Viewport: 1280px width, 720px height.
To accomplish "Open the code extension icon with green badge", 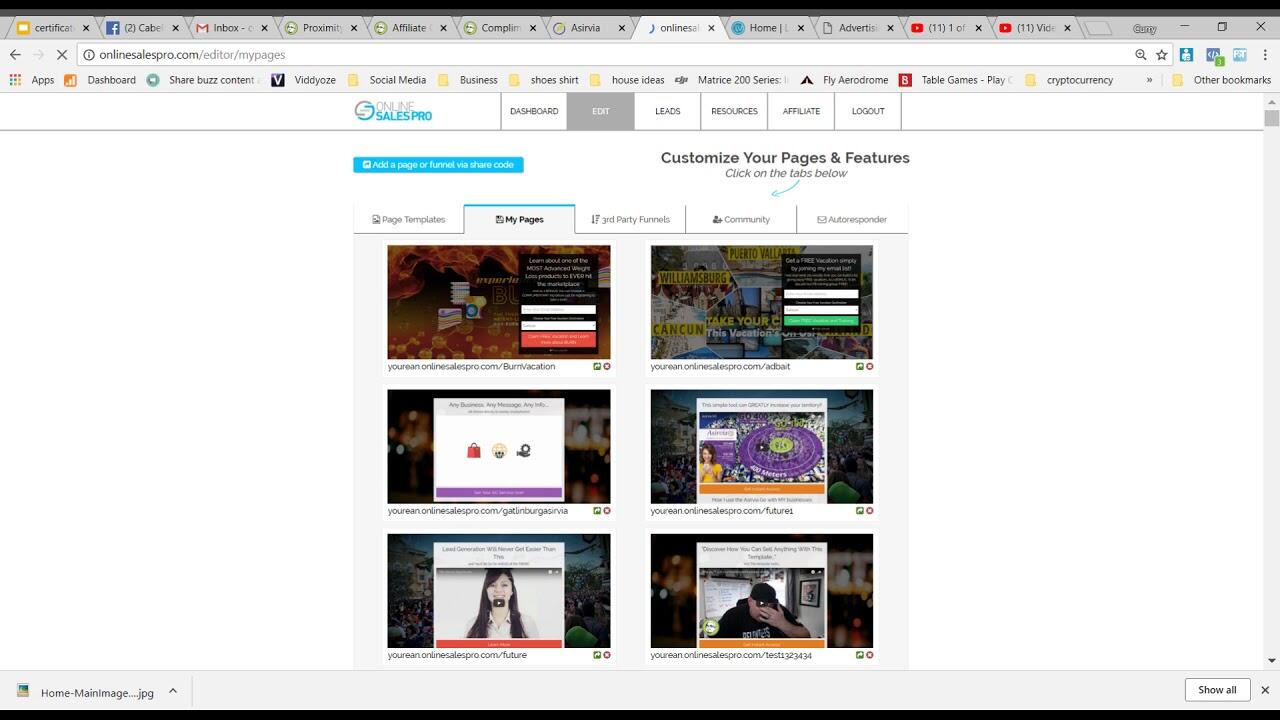I will [x=1214, y=56].
